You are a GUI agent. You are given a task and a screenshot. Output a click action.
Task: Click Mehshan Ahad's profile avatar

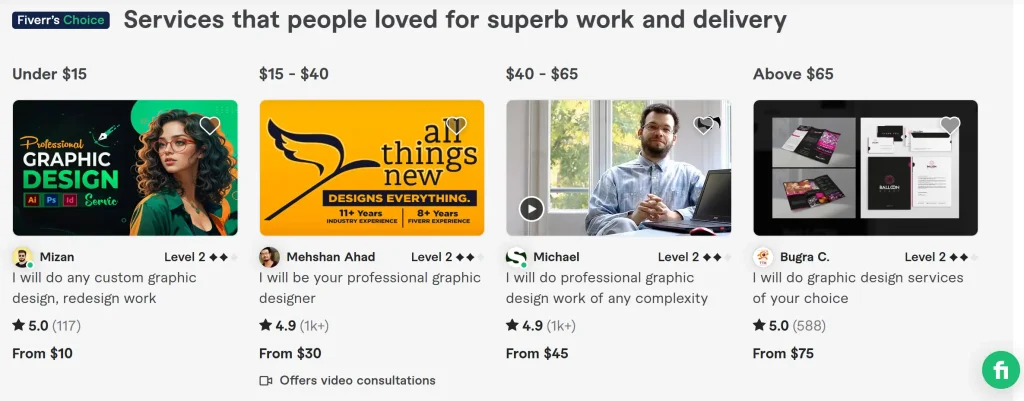coord(269,257)
